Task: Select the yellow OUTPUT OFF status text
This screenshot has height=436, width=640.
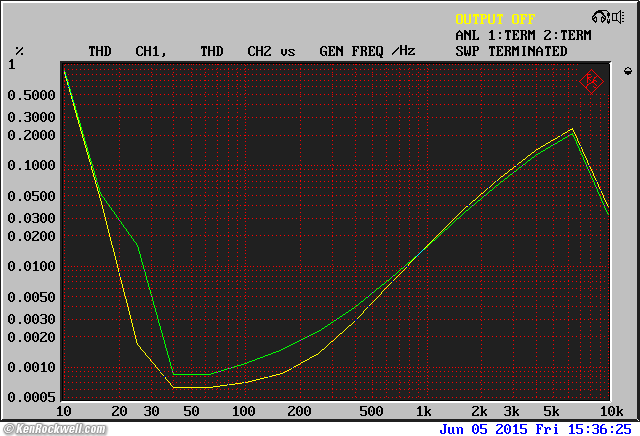Action: [x=495, y=19]
